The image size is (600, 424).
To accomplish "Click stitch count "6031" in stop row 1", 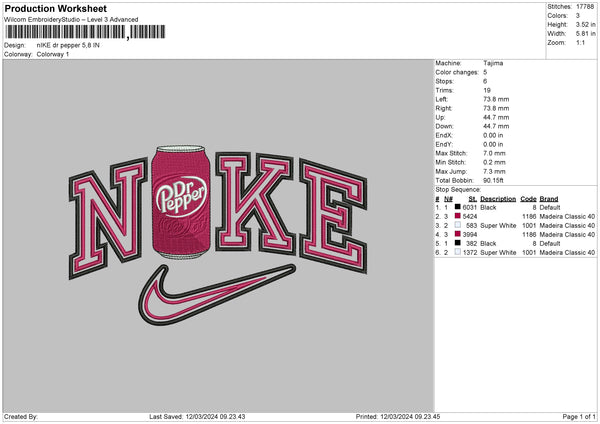I will [x=470, y=207].
